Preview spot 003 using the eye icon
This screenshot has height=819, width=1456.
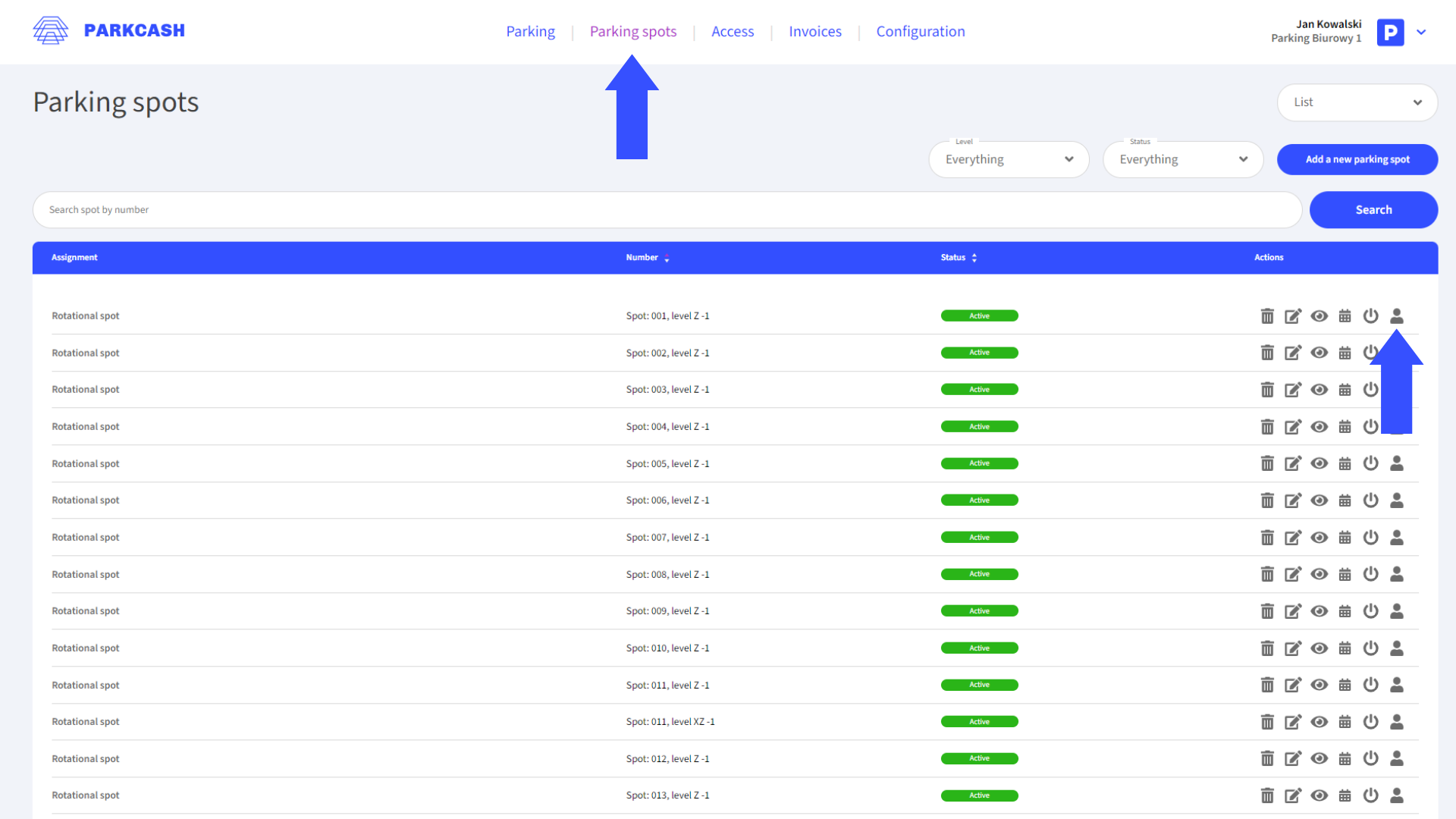(1319, 389)
